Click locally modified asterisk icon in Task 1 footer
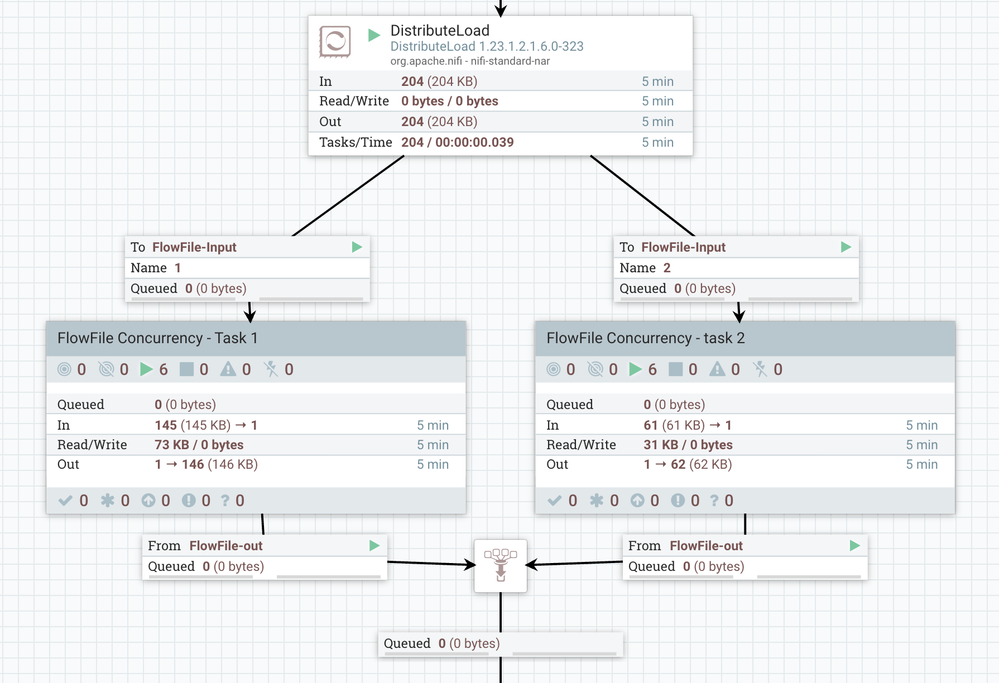Image resolution: width=999 pixels, height=683 pixels. pos(108,501)
